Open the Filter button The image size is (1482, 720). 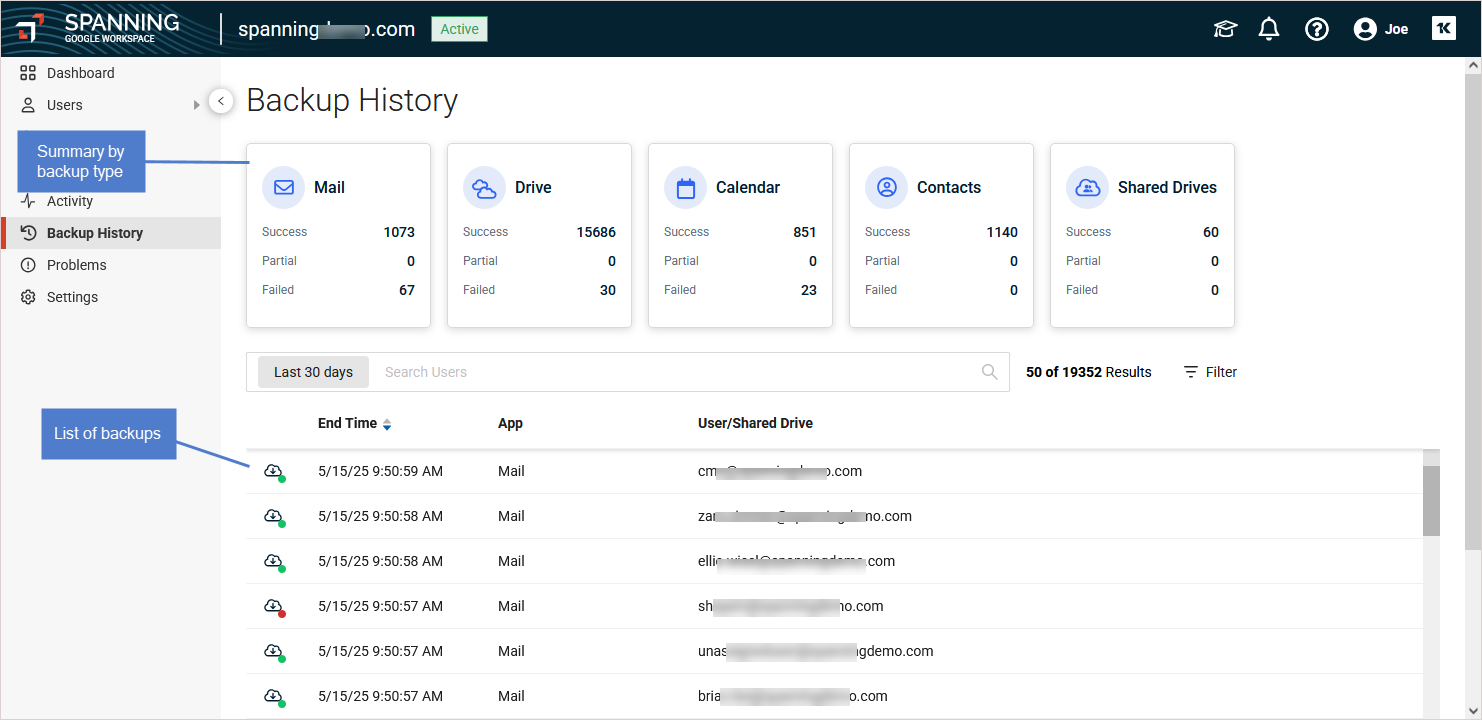pyautogui.click(x=1210, y=372)
